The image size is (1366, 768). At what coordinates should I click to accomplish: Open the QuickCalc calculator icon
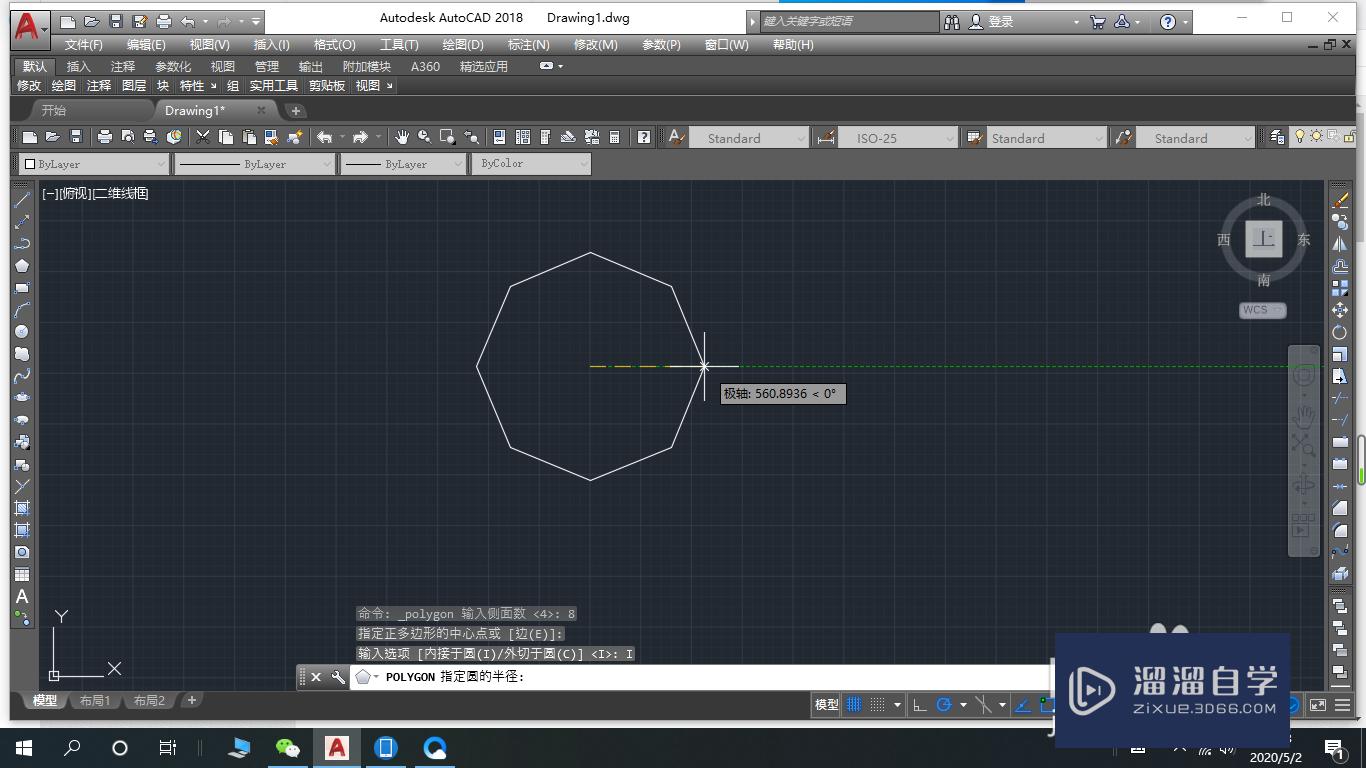click(614, 137)
